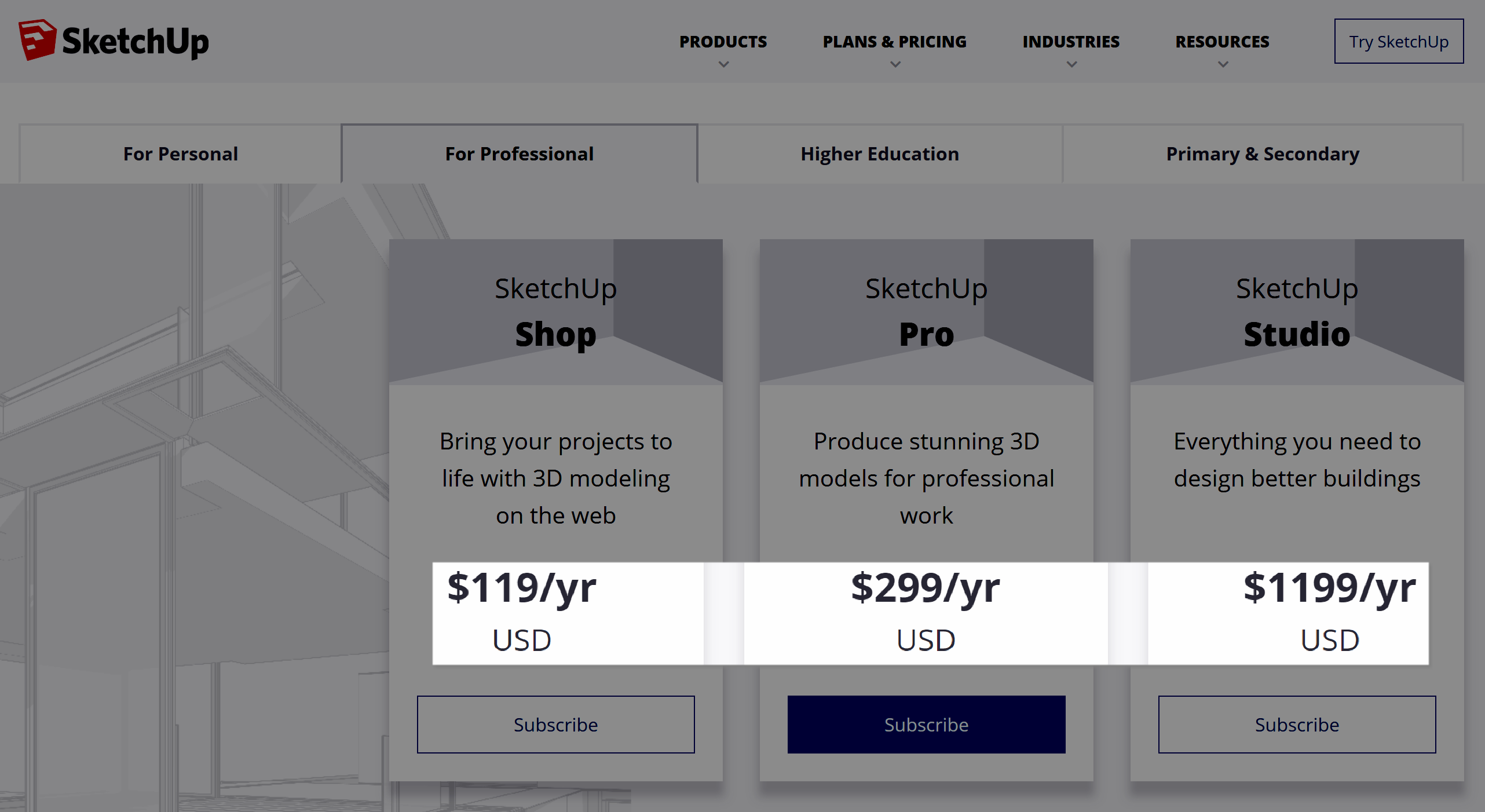Click the Plans & Pricing menu label

point(894,42)
